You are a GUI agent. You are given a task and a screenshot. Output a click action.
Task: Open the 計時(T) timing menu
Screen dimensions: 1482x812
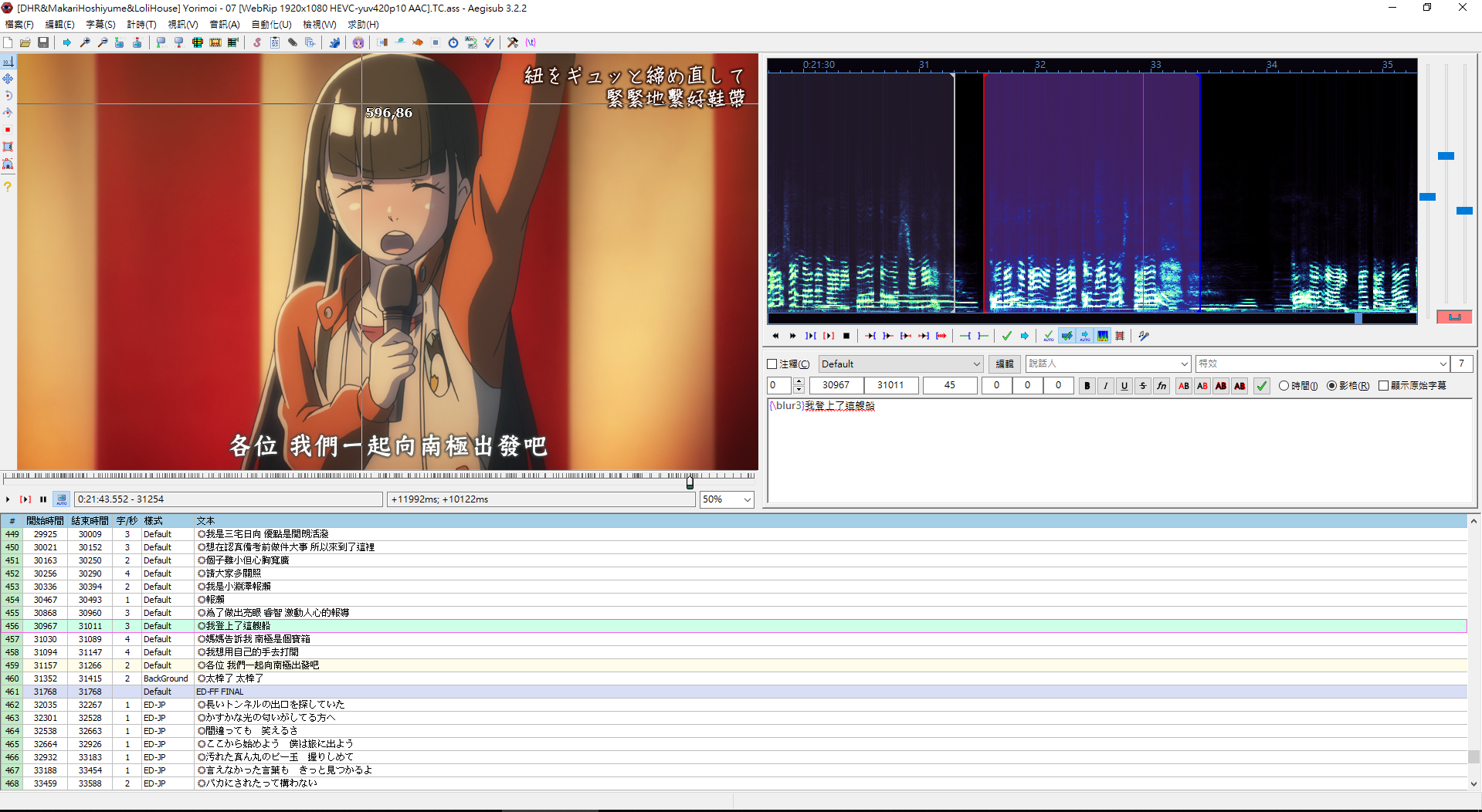[141, 25]
